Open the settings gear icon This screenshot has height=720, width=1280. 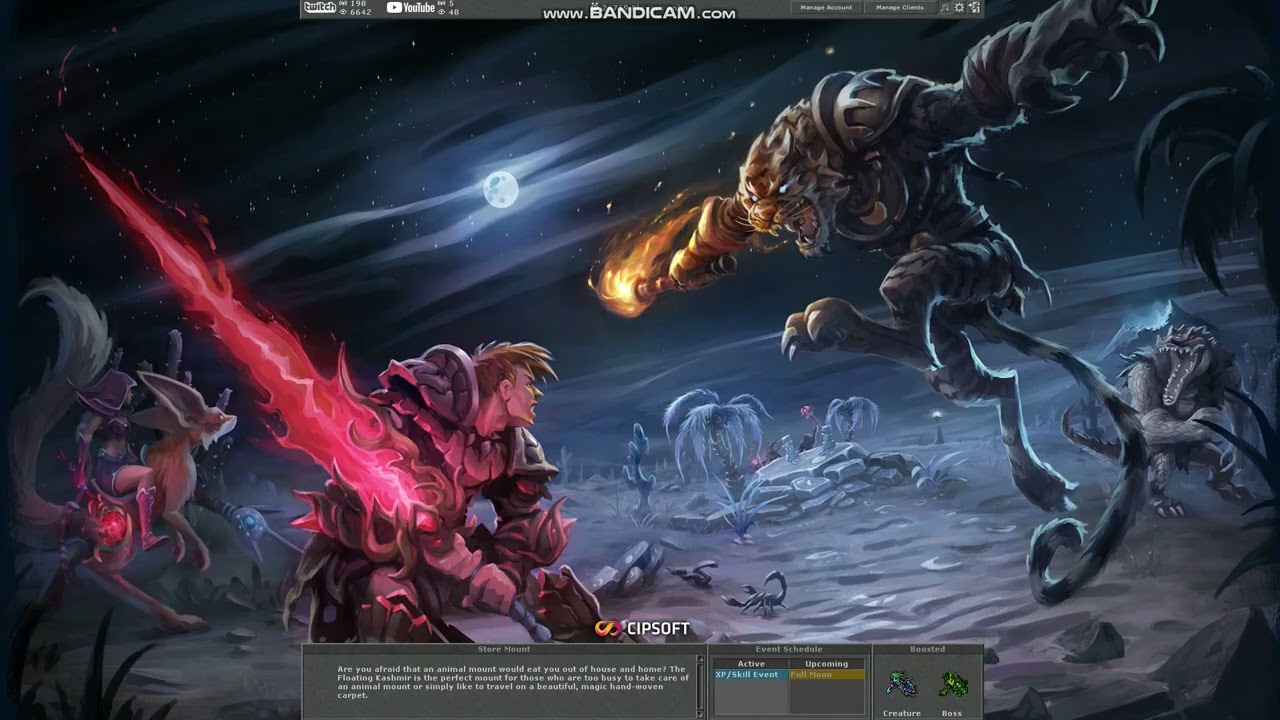click(x=959, y=7)
